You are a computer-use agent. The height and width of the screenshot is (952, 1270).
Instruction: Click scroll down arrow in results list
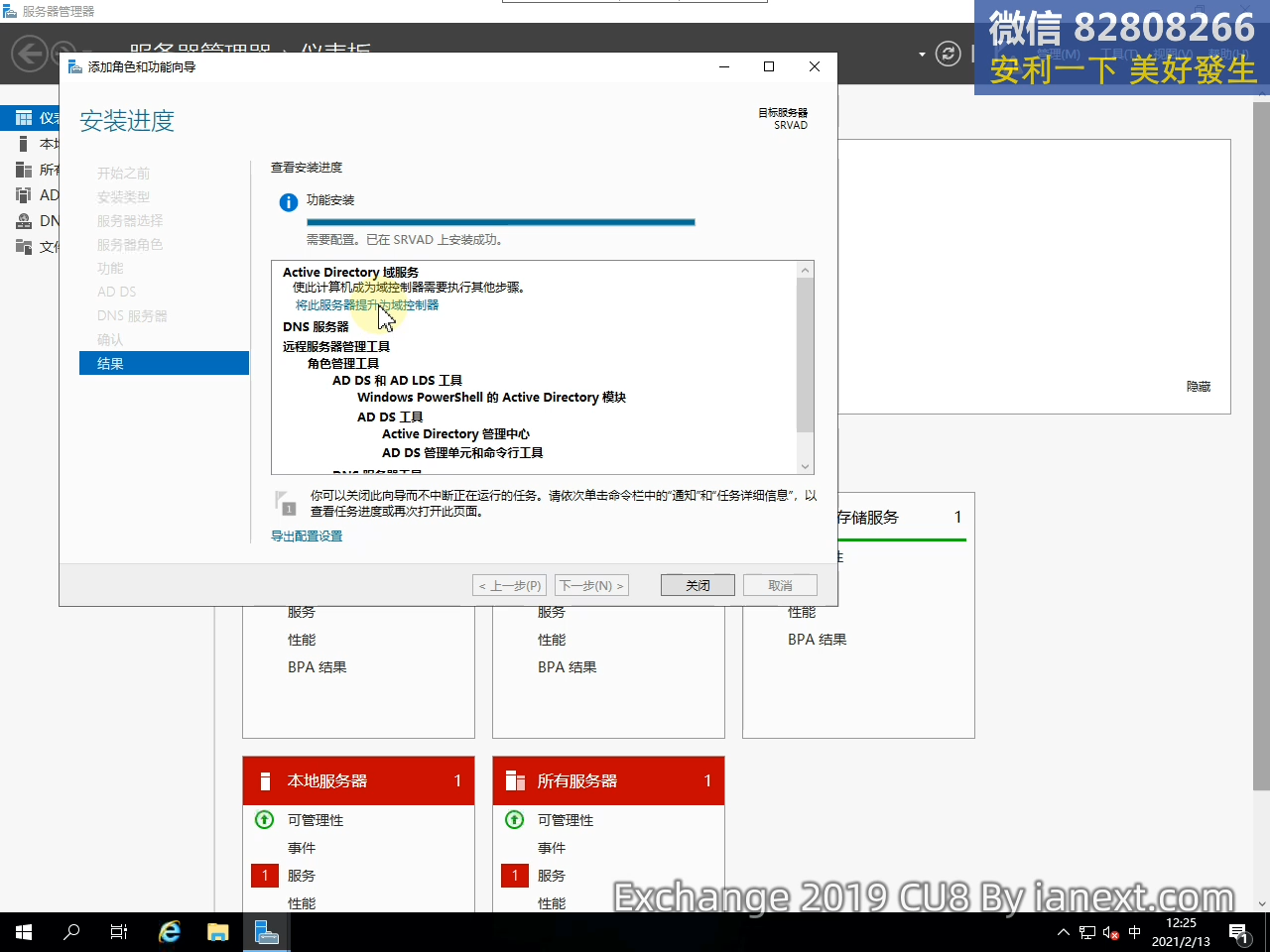[806, 466]
